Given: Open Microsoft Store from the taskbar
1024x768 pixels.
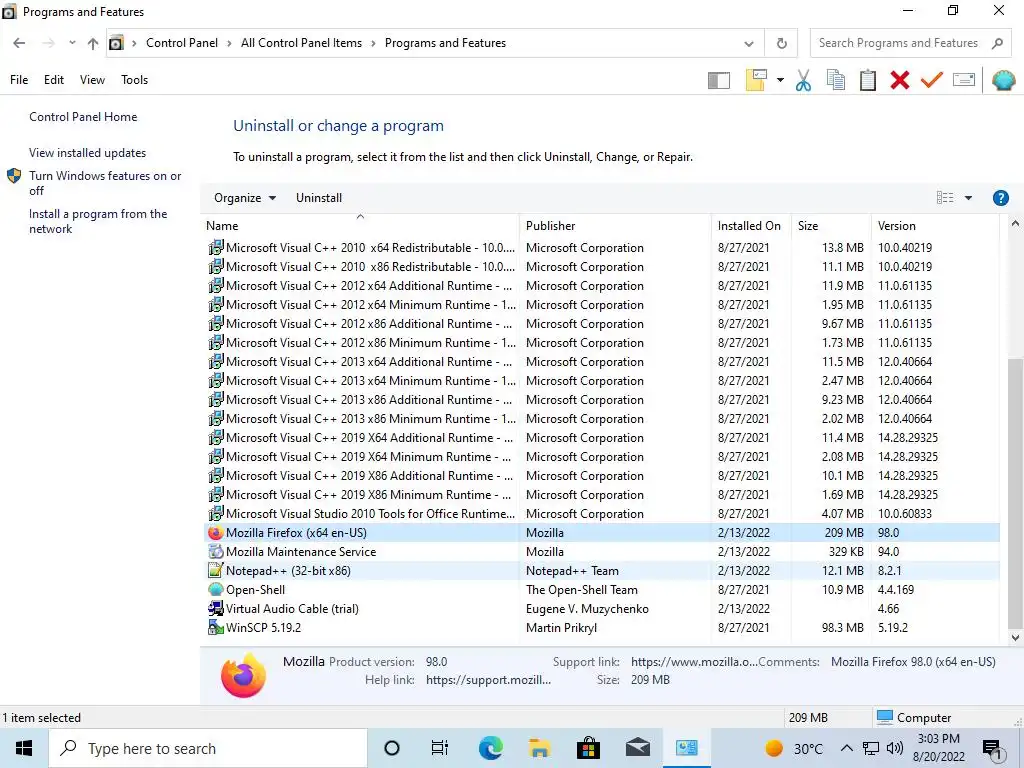Looking at the screenshot, I should (588, 748).
